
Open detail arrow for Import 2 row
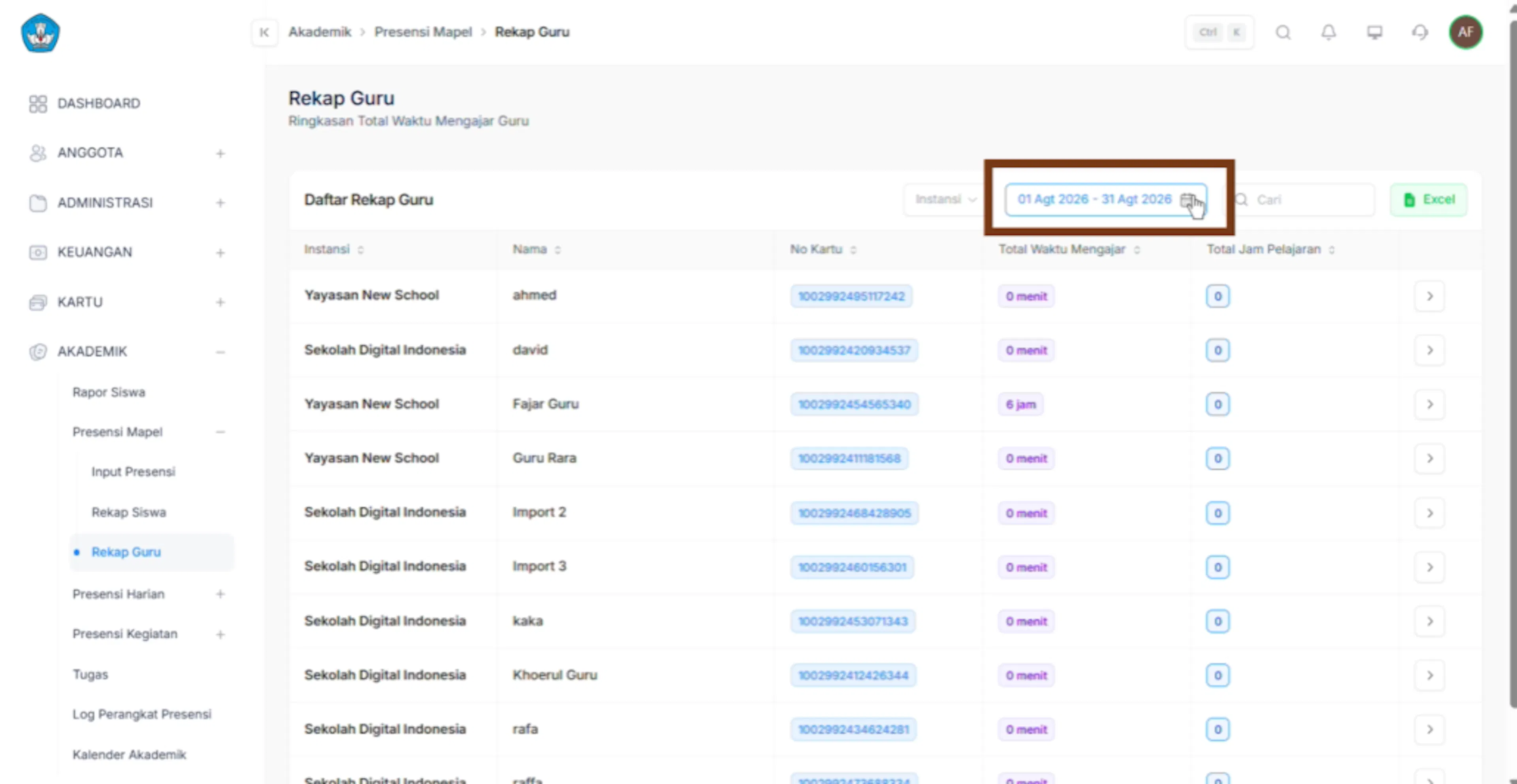click(x=1429, y=513)
